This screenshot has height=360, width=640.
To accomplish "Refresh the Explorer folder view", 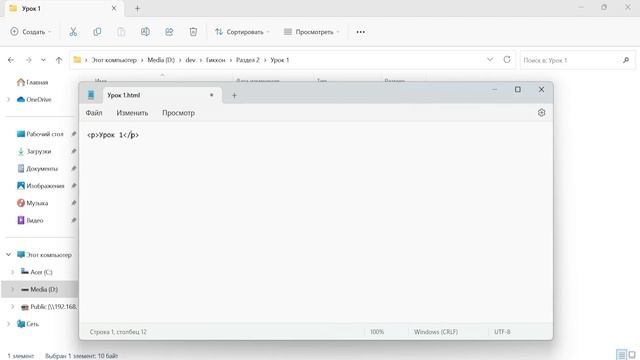I will [507, 60].
